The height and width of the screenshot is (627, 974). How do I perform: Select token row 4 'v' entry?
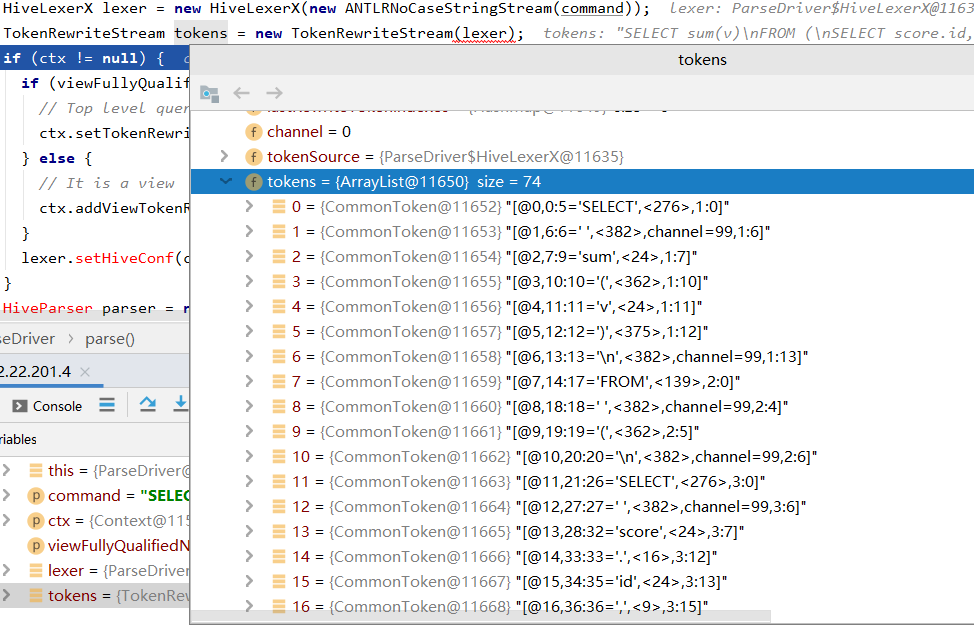[582, 306]
